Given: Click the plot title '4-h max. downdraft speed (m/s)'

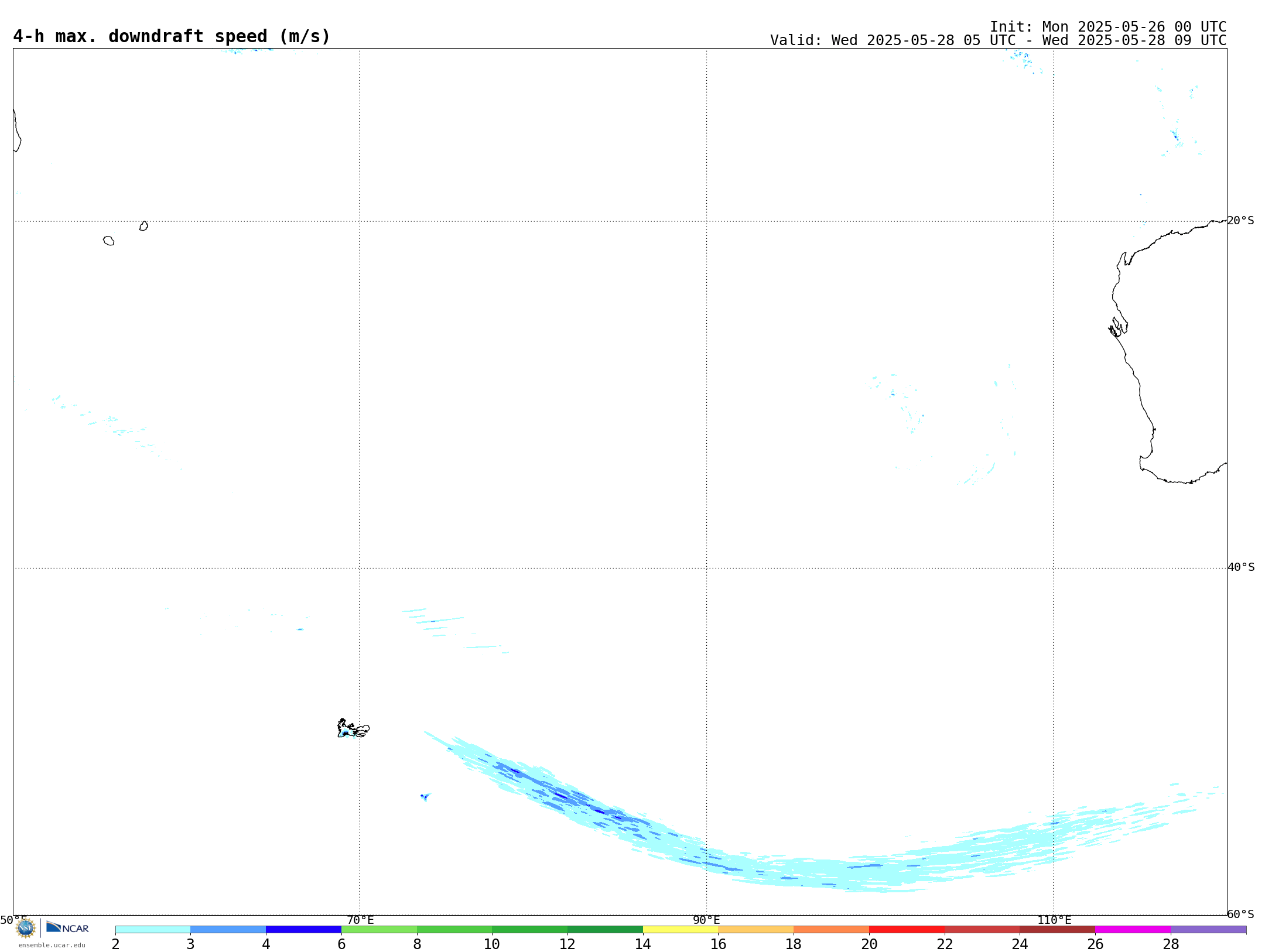Looking at the screenshot, I should (x=172, y=36).
